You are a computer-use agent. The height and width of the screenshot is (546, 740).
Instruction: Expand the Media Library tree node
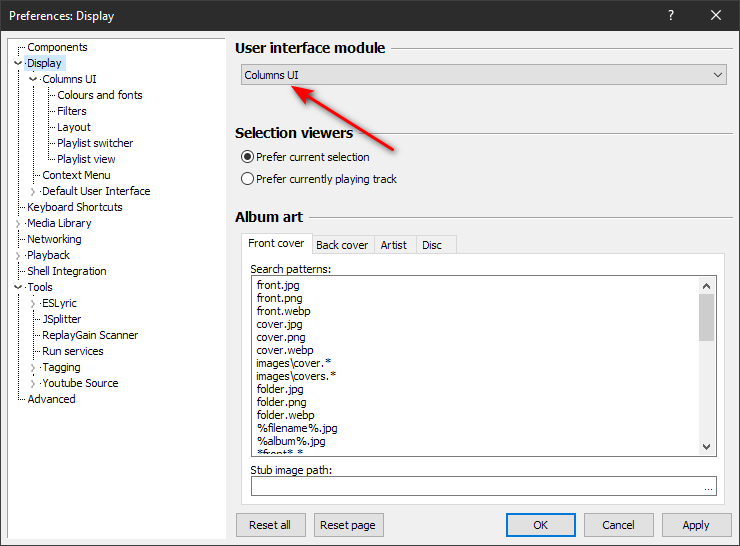click(x=18, y=223)
